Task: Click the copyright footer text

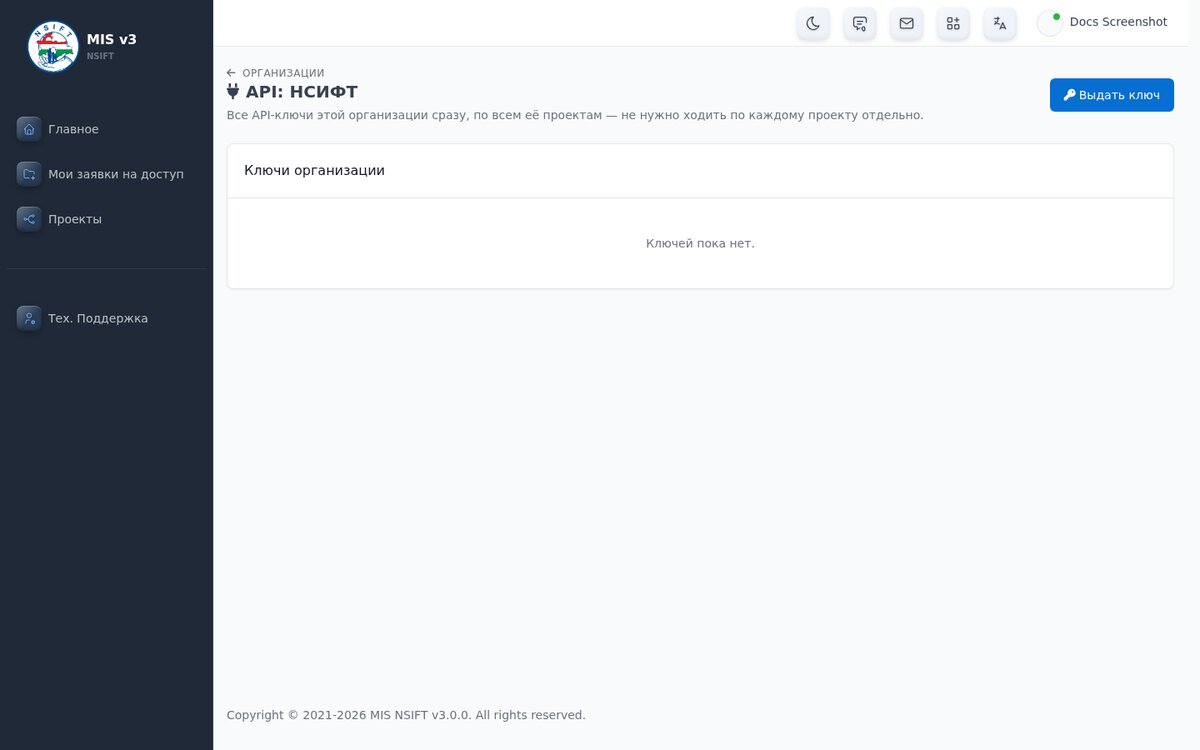Action: pos(406,715)
